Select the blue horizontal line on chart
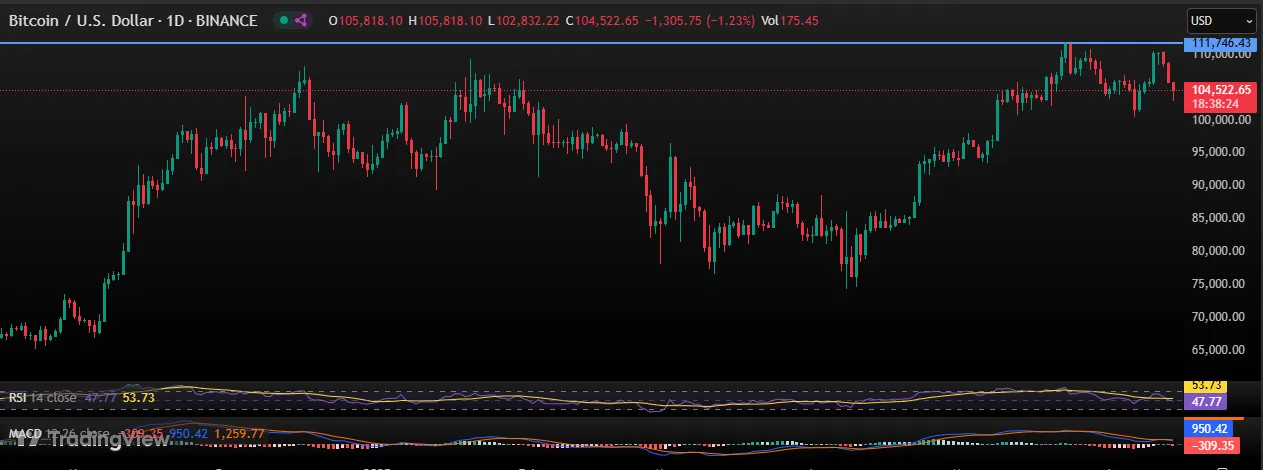Image resolution: width=1263 pixels, height=470 pixels. [x=600, y=43]
